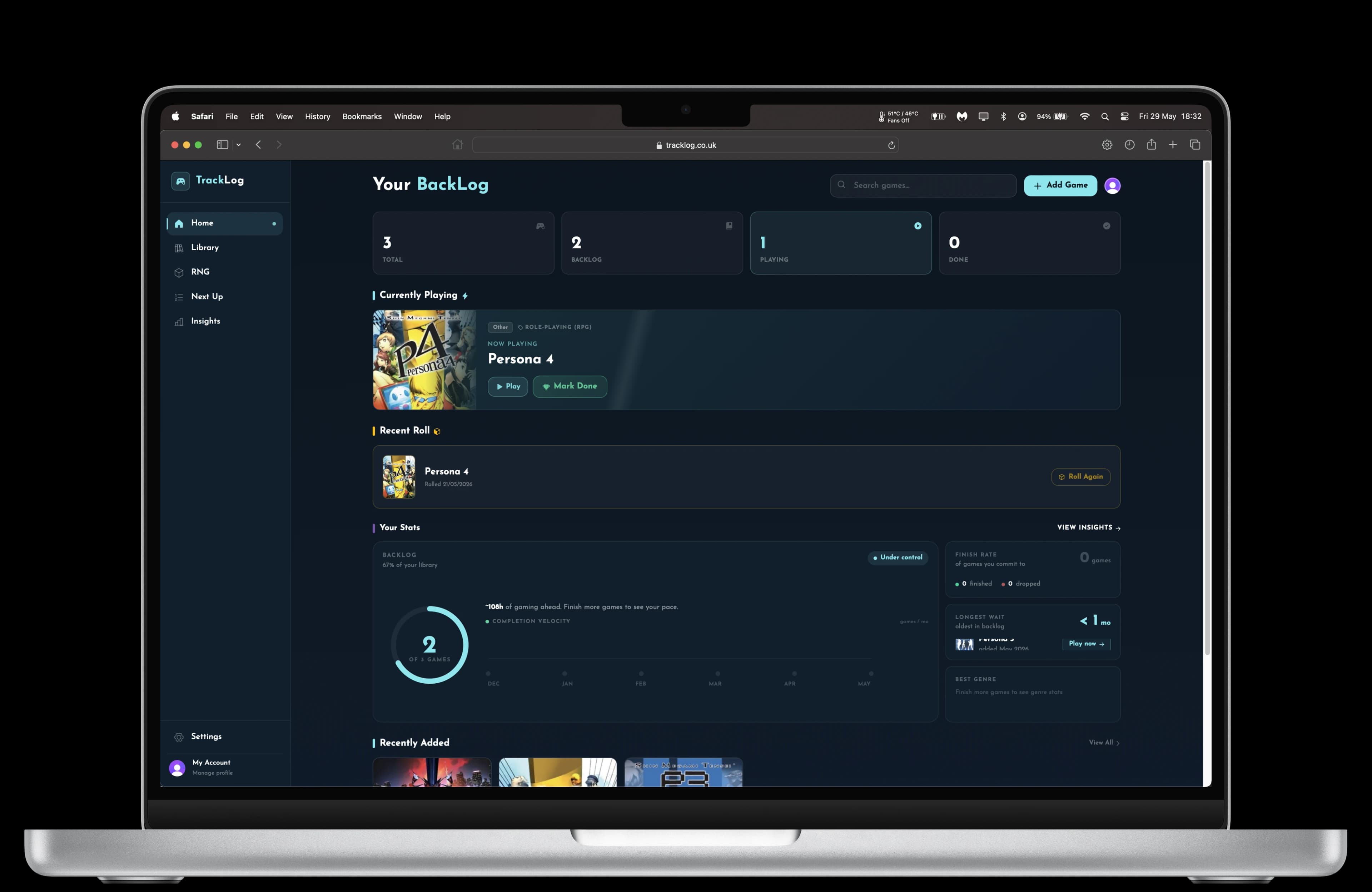Open the second Recently Added game cover
Image resolution: width=1372 pixels, height=892 pixels.
pyautogui.click(x=557, y=772)
